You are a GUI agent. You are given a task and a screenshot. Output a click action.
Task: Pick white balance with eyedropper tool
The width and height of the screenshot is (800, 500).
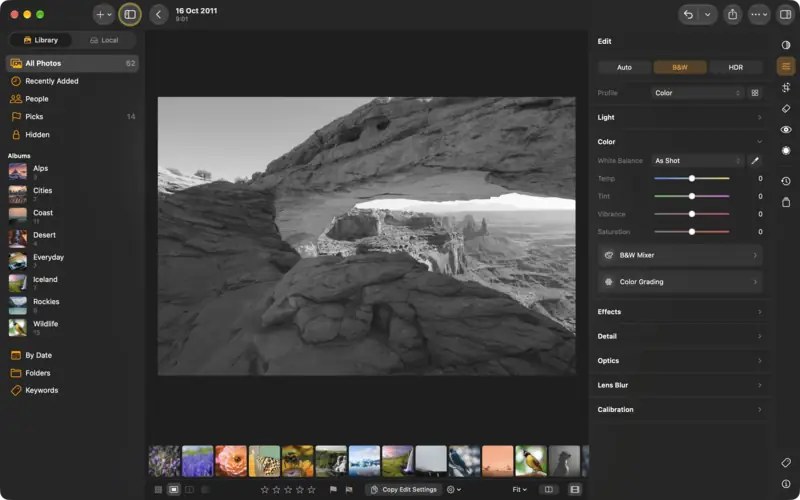755,161
